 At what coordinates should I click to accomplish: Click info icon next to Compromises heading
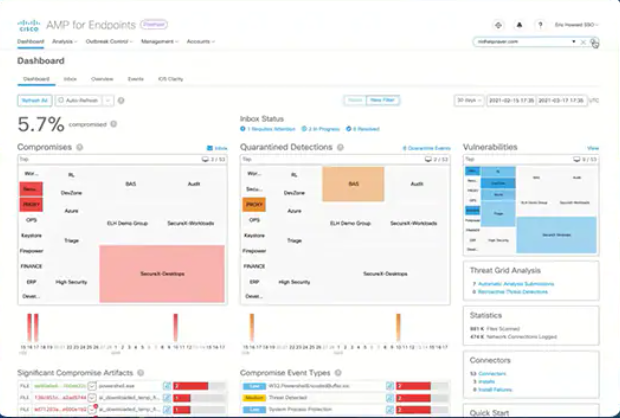pyautogui.click(x=79, y=147)
